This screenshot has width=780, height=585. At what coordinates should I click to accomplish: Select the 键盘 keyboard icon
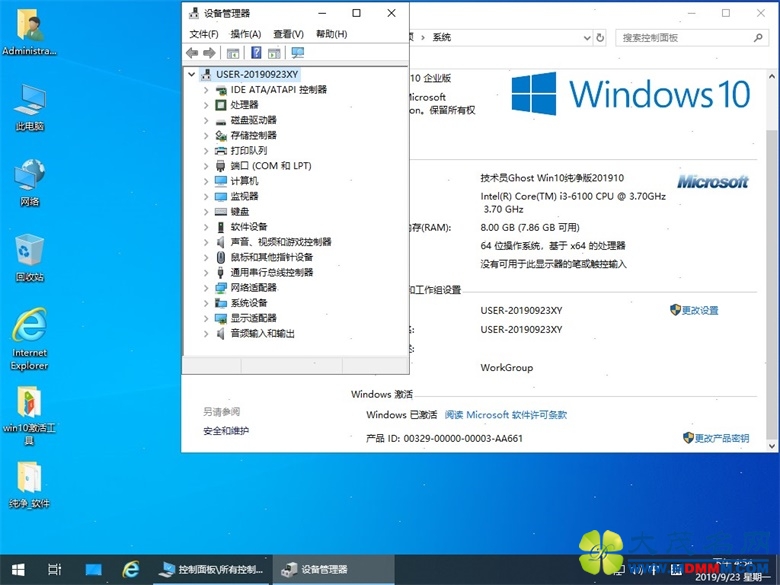[x=221, y=212]
